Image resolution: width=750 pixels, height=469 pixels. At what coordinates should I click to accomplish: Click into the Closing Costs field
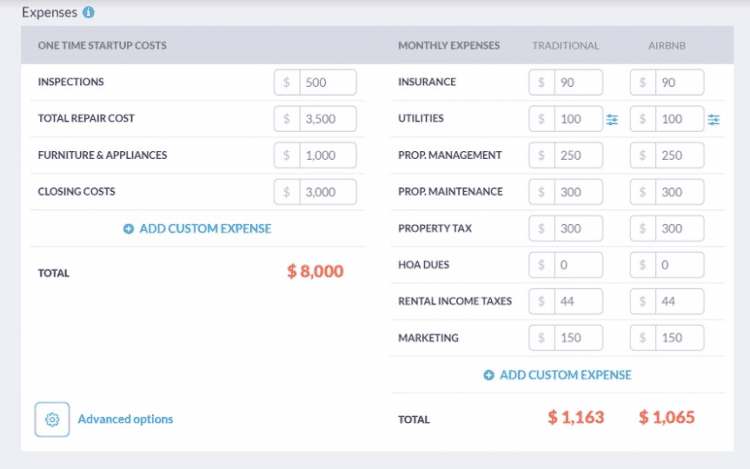coord(327,192)
